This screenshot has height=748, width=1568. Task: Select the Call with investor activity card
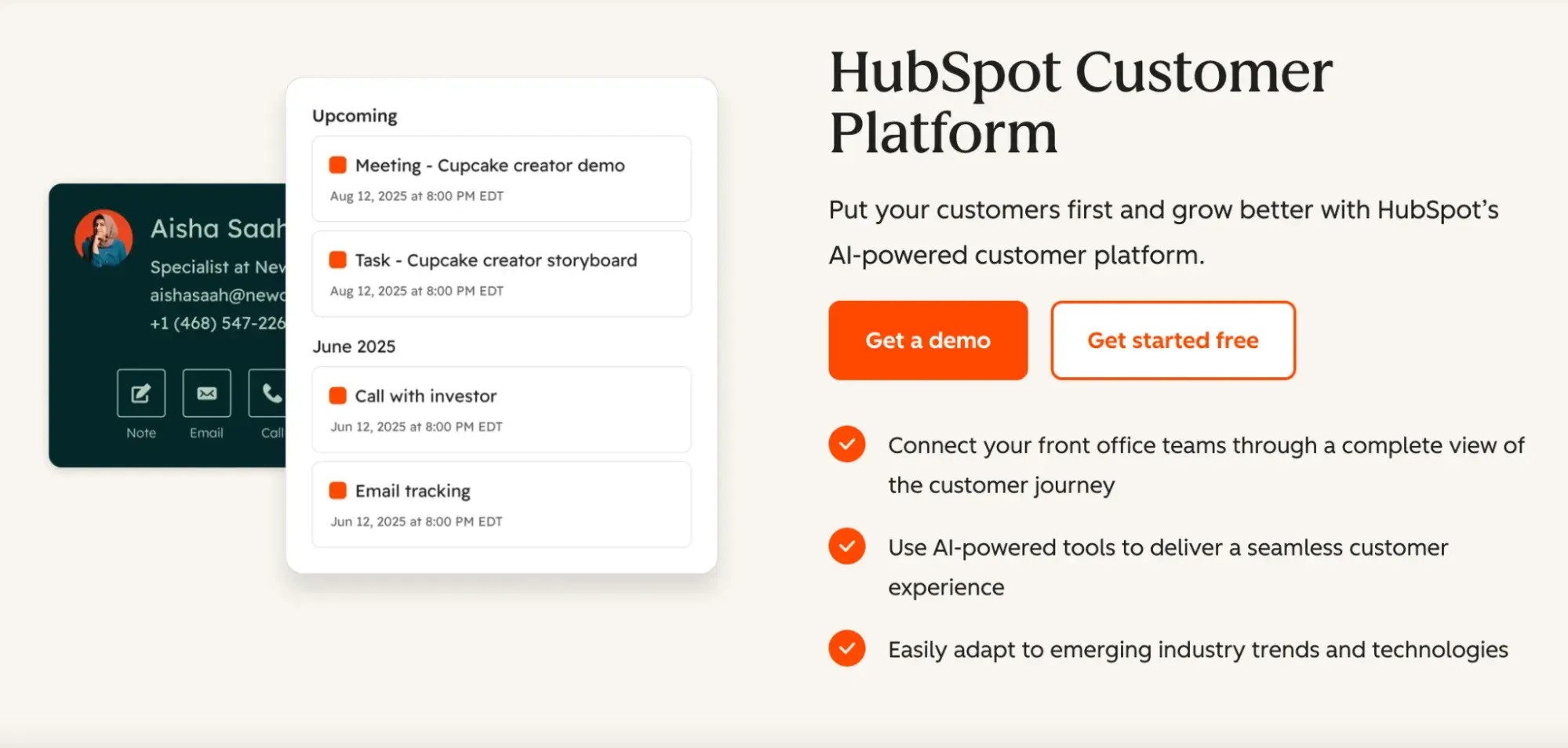click(x=501, y=409)
